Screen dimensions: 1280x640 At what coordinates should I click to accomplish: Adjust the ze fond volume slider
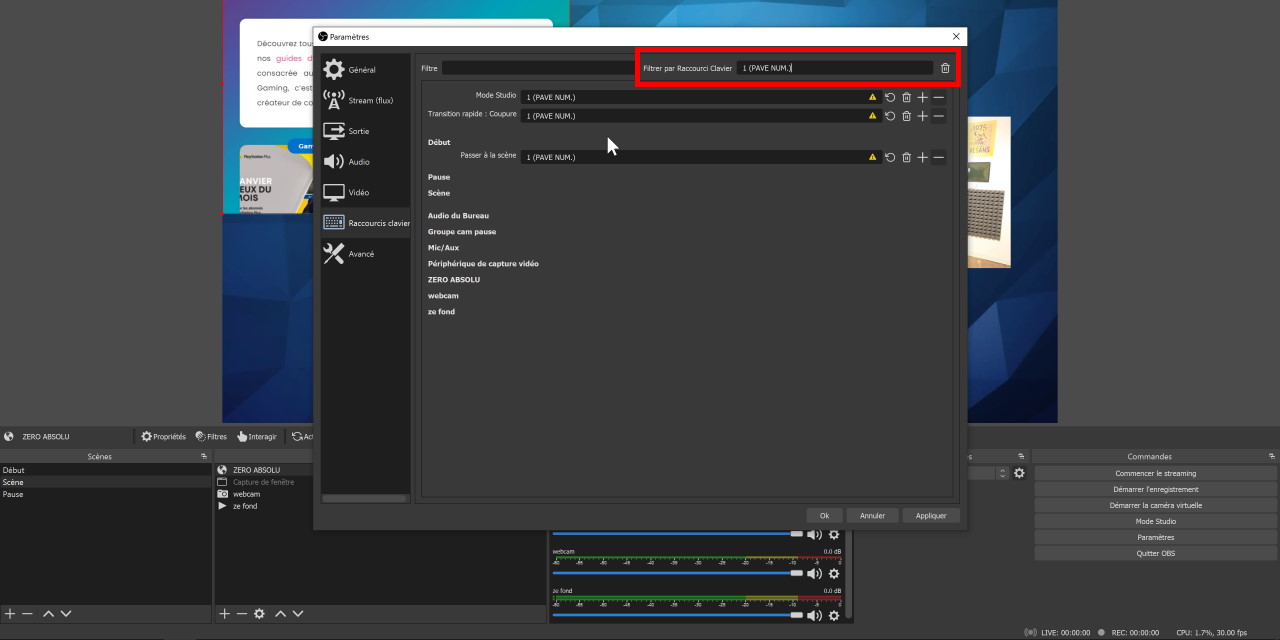pos(796,613)
